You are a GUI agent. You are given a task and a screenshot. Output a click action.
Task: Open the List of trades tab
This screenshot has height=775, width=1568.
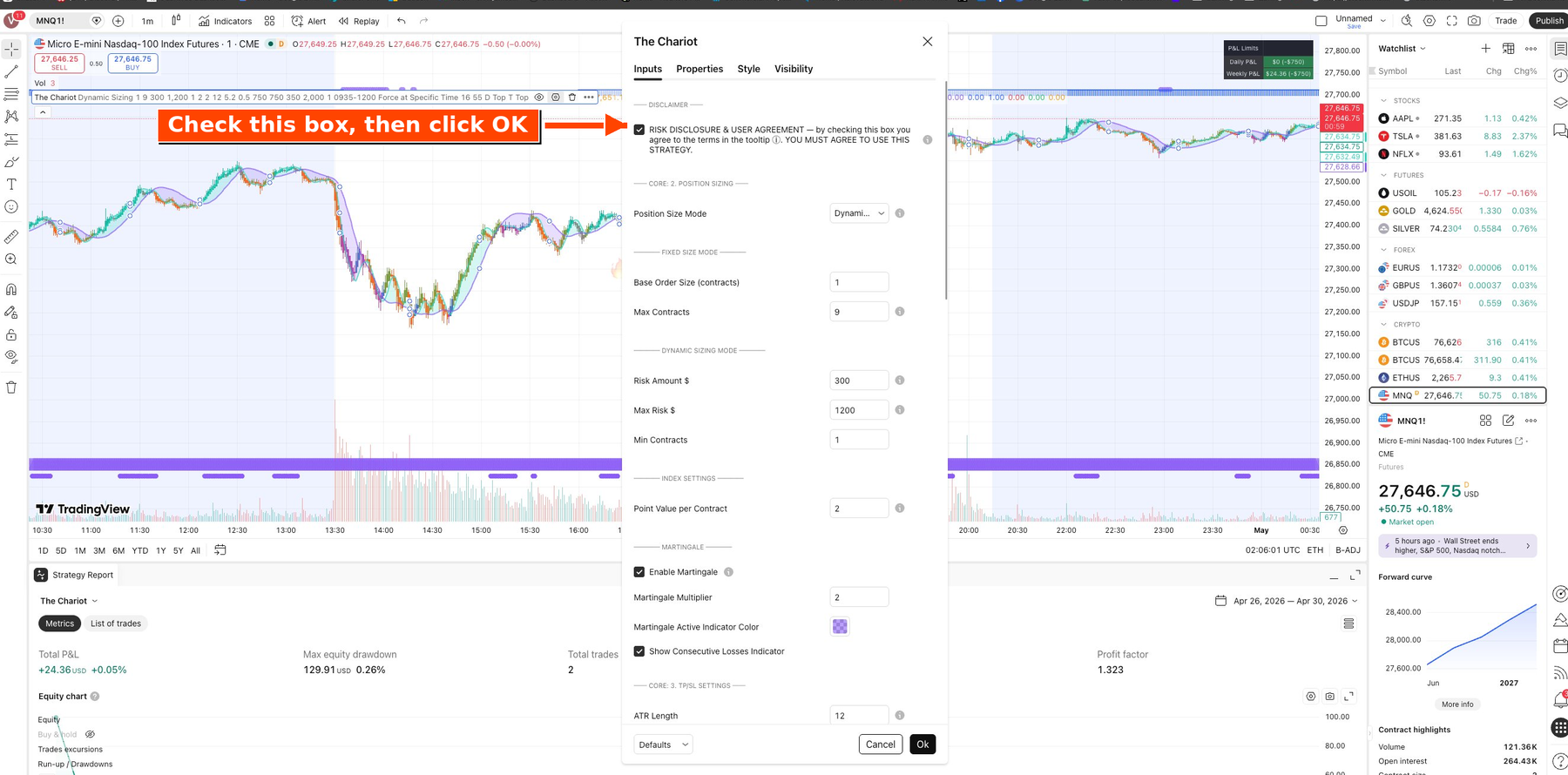(116, 623)
